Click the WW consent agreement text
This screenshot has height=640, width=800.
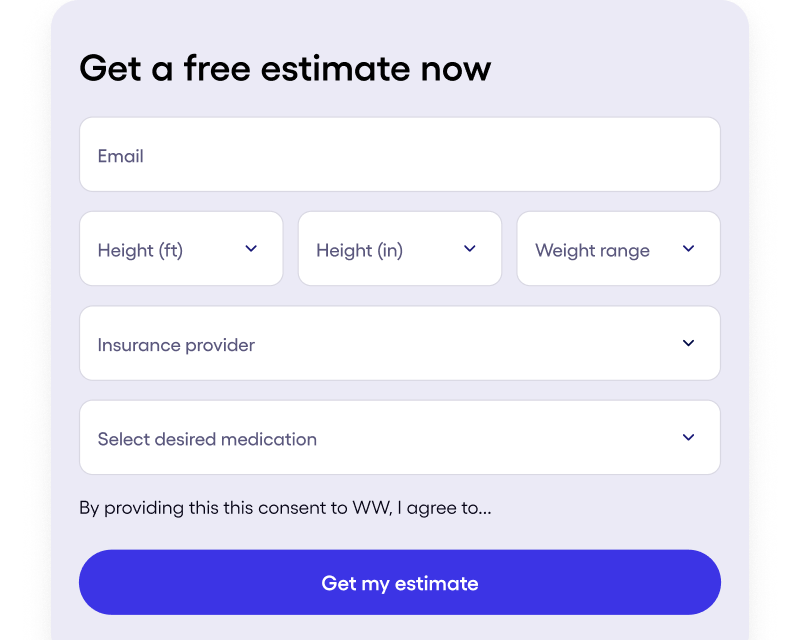pyautogui.click(x=285, y=508)
